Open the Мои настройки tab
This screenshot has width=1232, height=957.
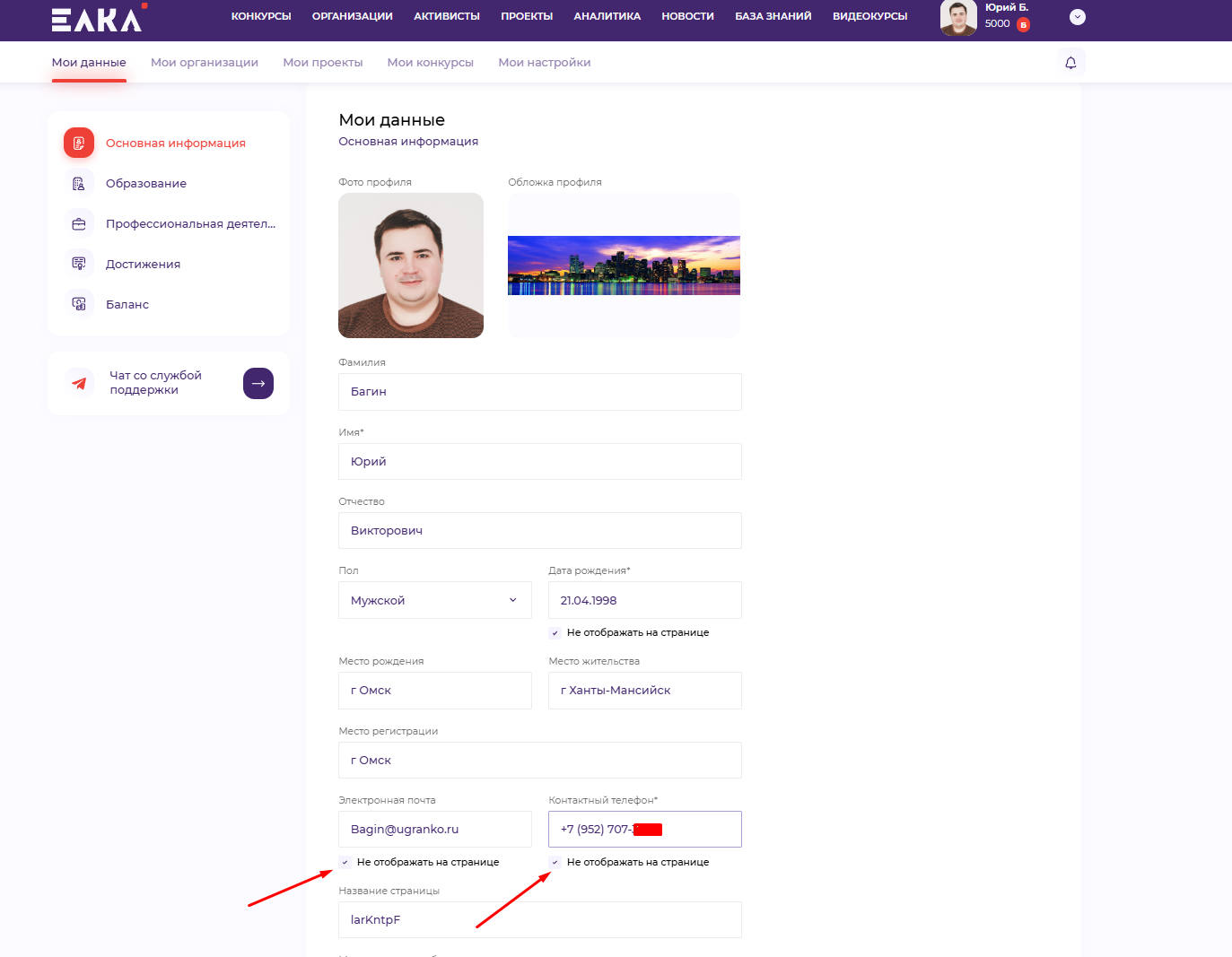[x=544, y=63]
